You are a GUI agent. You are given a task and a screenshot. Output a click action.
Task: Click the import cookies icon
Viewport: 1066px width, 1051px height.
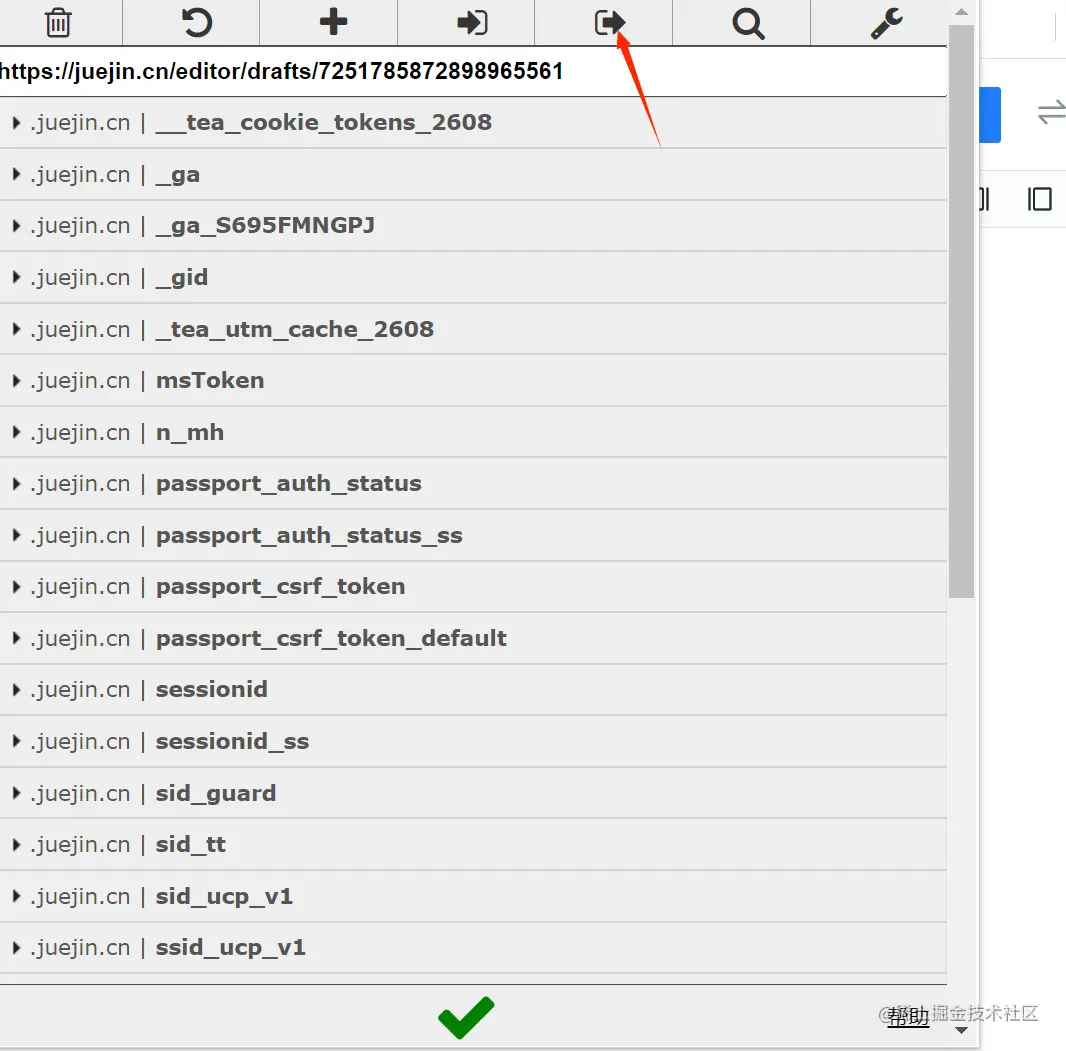[472, 22]
